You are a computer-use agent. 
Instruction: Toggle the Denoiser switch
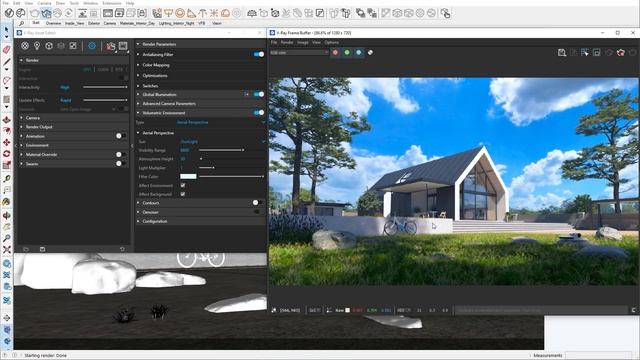click(x=257, y=212)
